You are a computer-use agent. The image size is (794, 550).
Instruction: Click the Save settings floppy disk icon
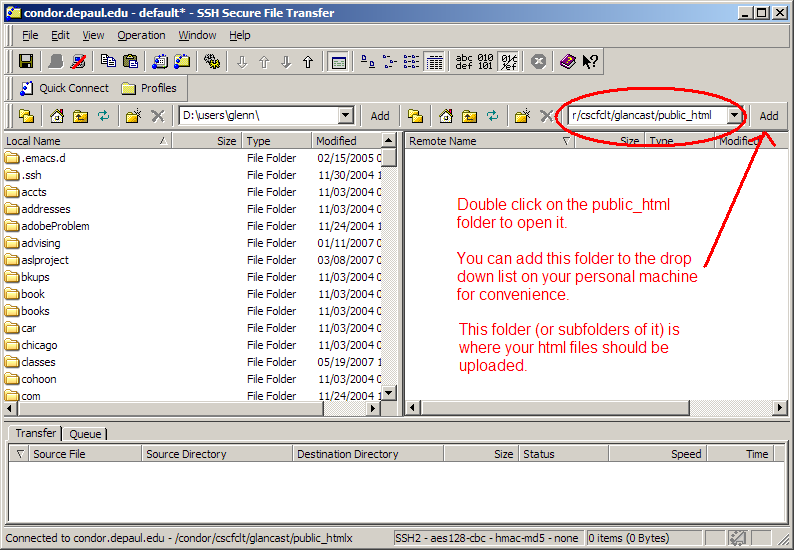point(26,62)
